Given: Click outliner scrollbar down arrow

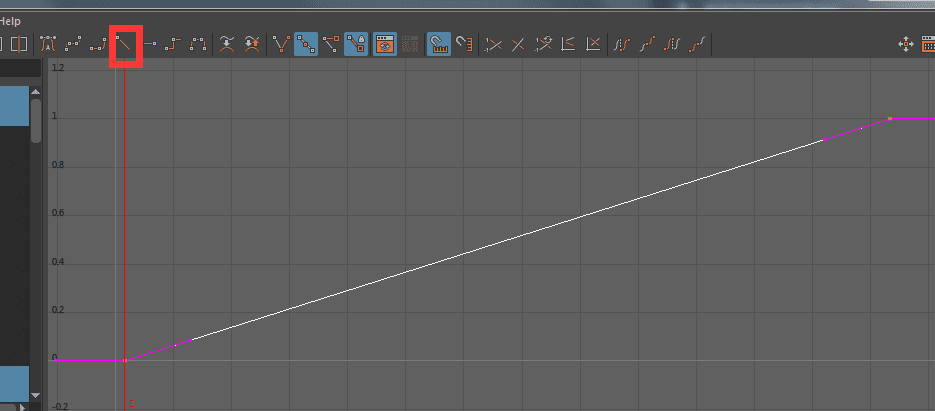Looking at the screenshot, I should pos(36,395).
